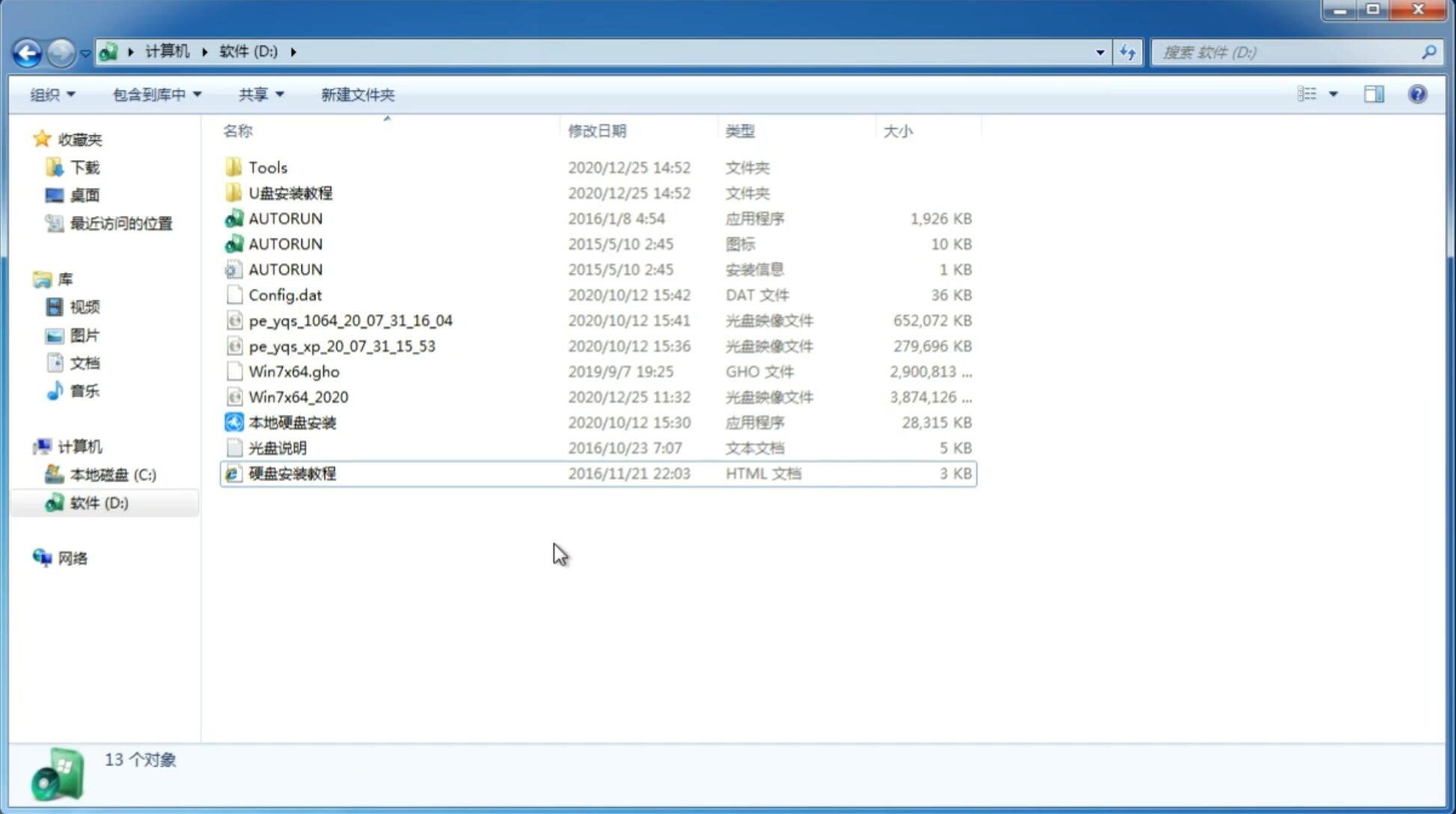Screen dimensions: 1456x814
Task: Open the U盘安装教程 folder
Action: (290, 192)
